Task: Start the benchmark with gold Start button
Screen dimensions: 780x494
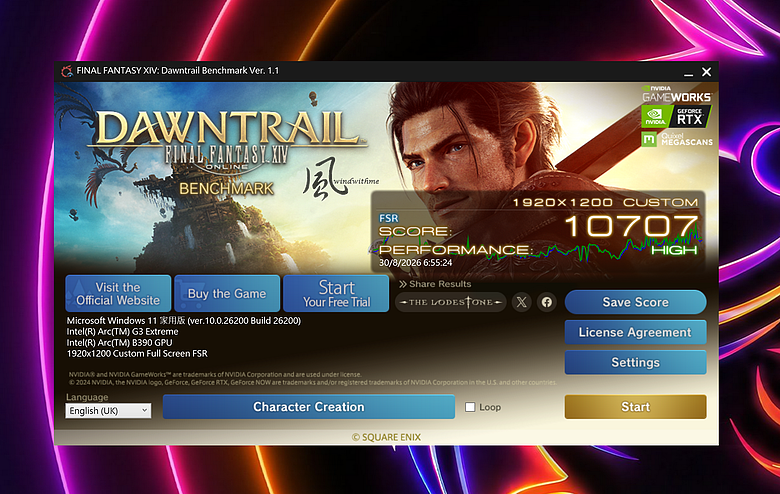Action: (x=635, y=407)
